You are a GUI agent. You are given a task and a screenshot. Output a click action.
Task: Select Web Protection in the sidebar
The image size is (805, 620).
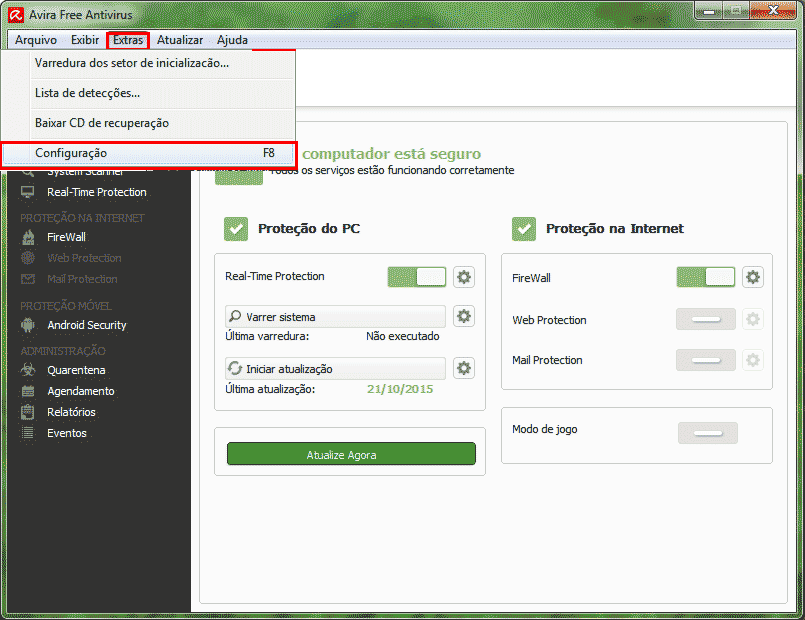point(84,258)
